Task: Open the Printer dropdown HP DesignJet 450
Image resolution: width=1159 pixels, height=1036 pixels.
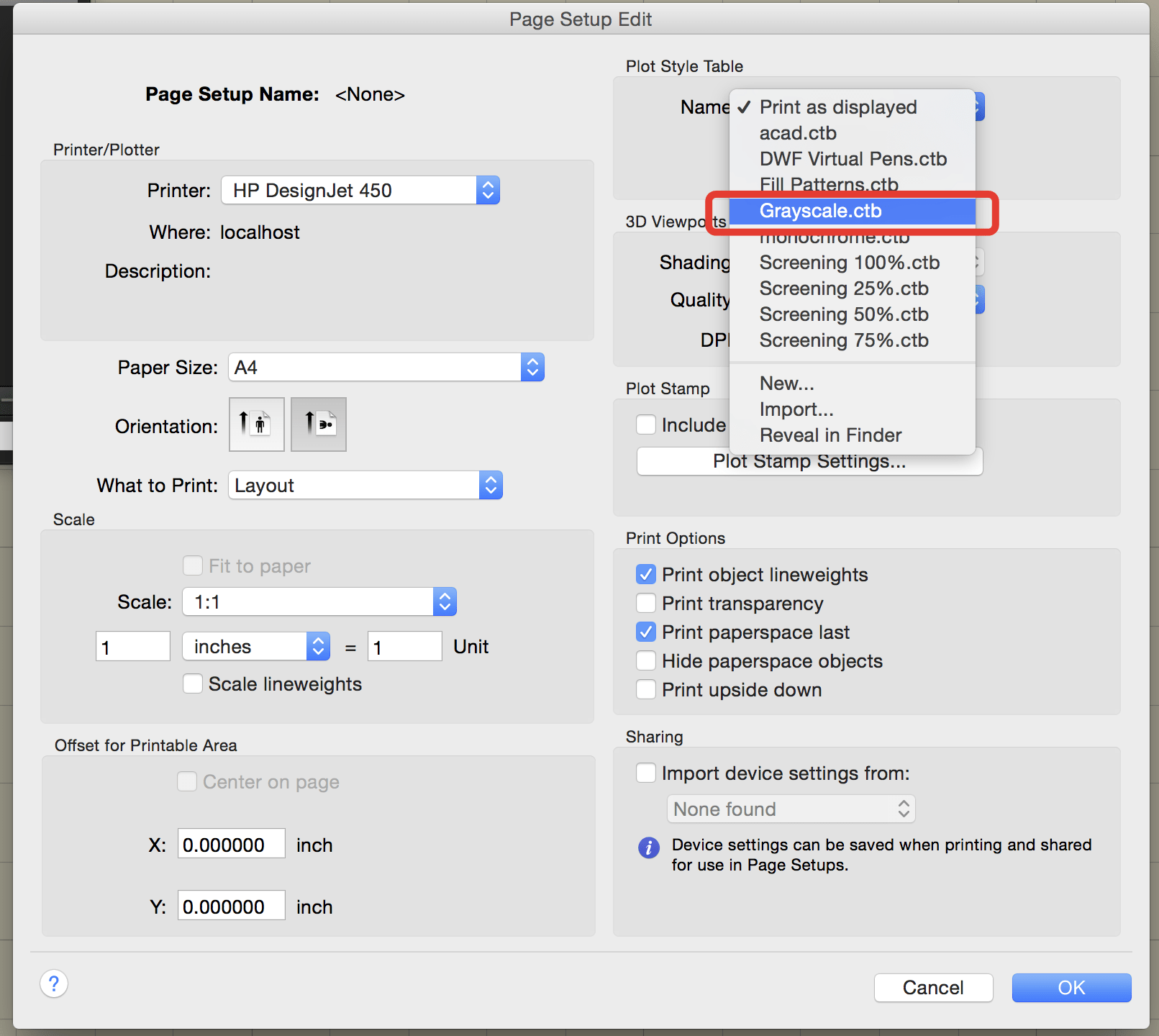Action: (360, 190)
